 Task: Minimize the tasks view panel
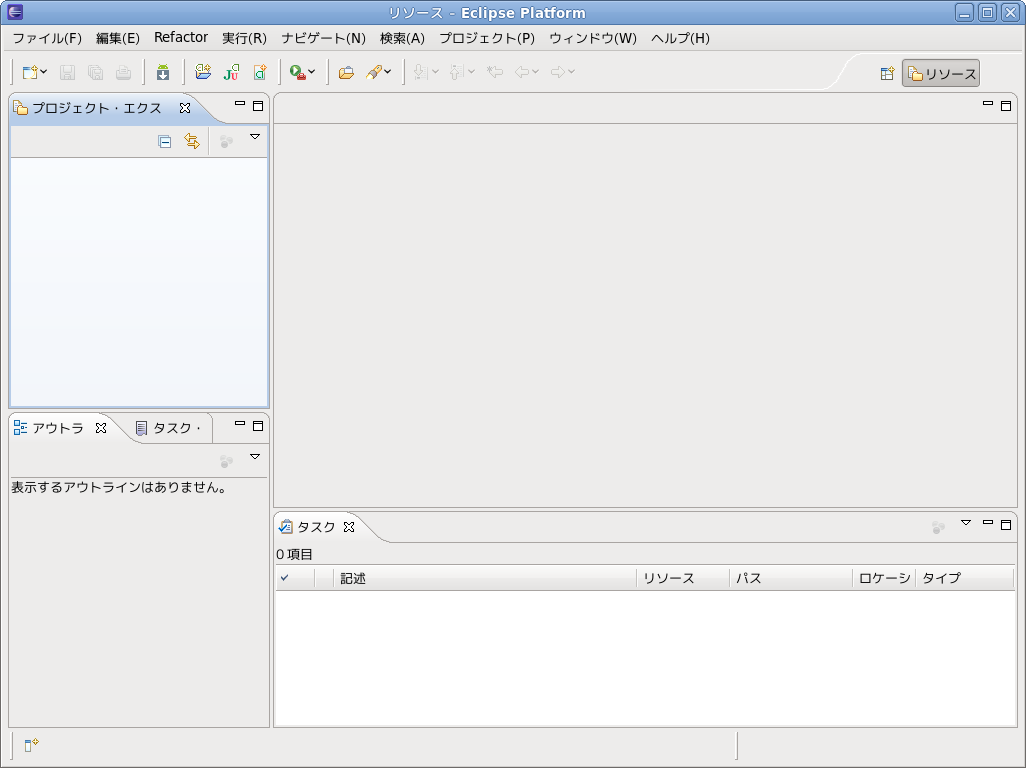(x=988, y=522)
